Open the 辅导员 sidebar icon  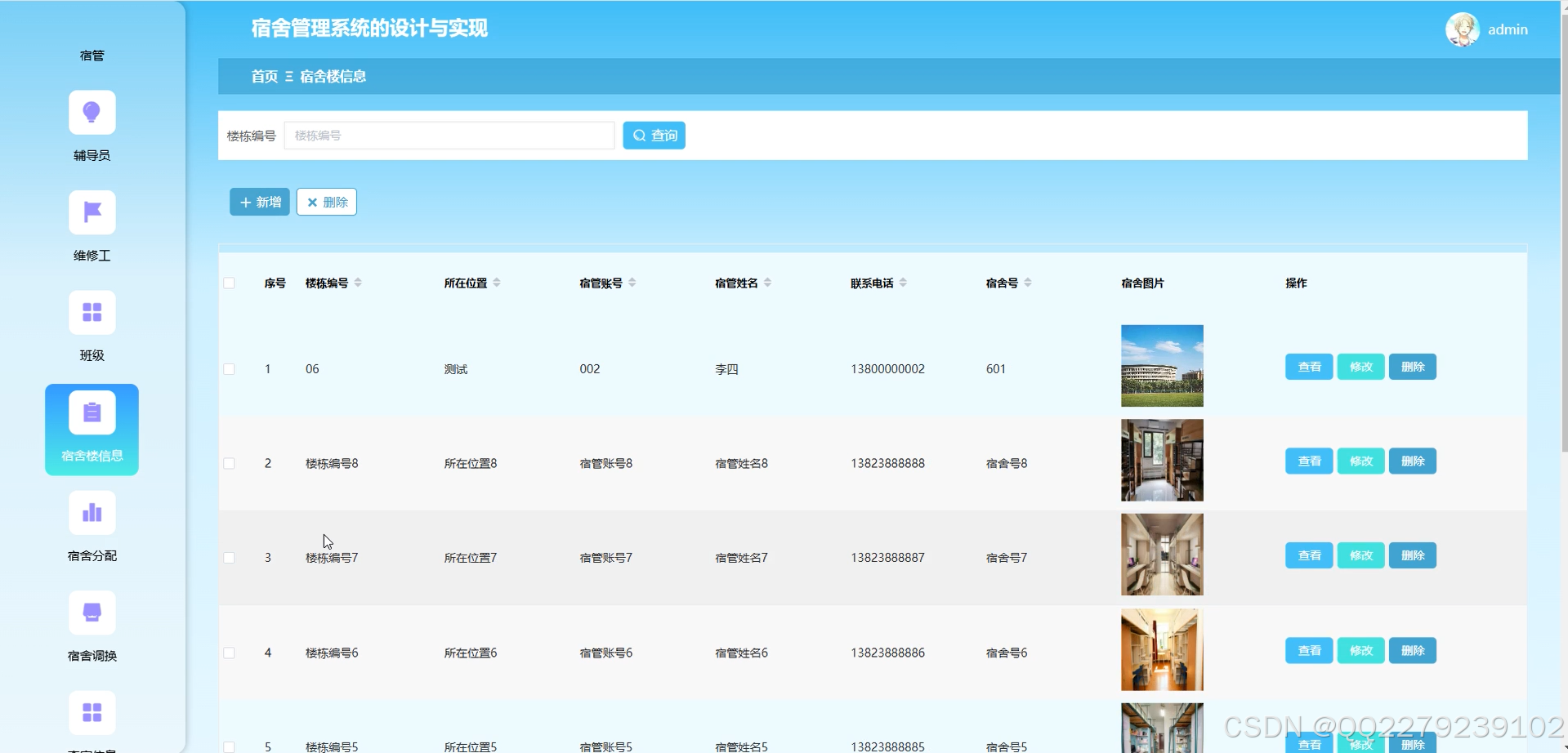[92, 112]
